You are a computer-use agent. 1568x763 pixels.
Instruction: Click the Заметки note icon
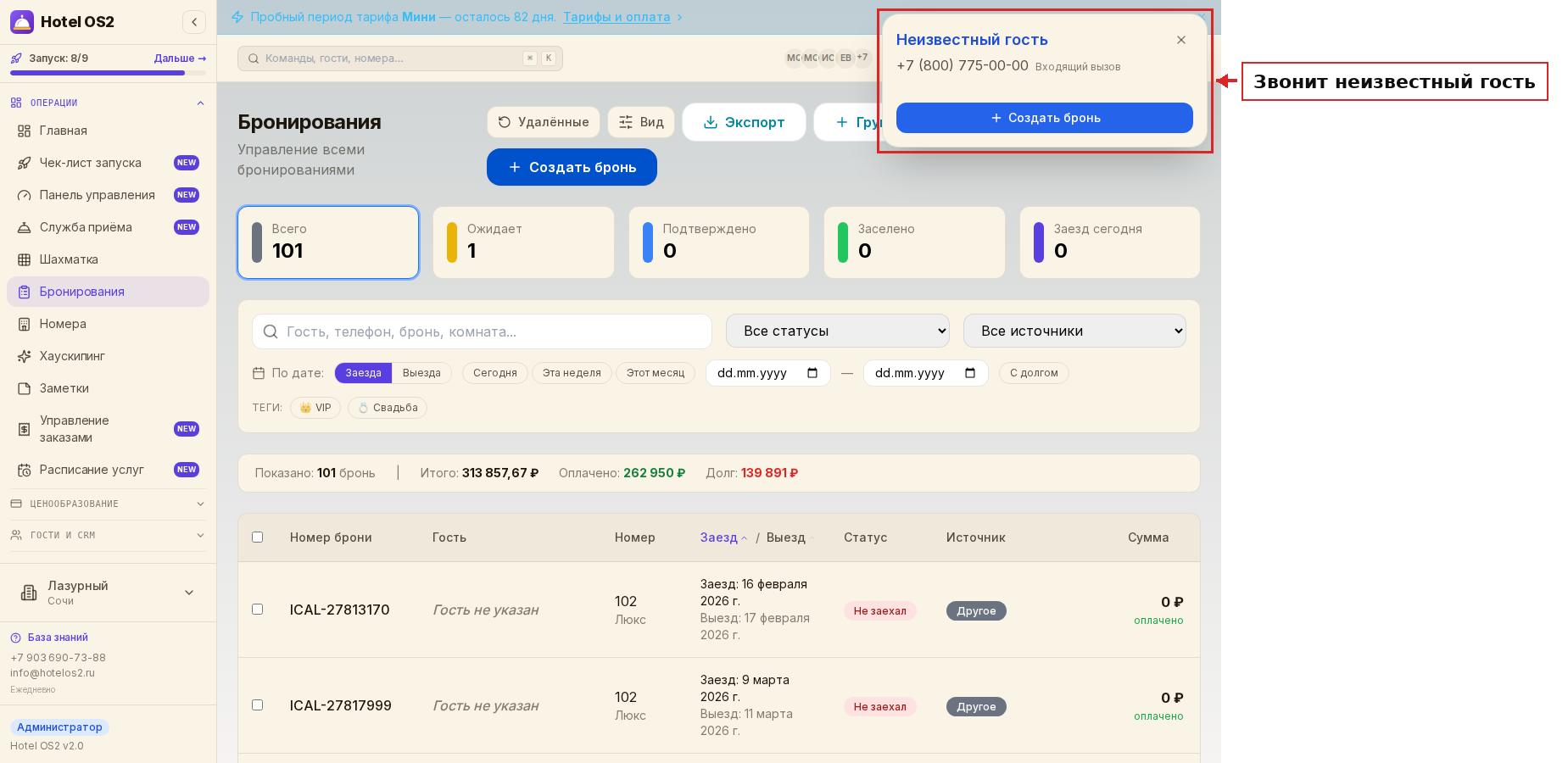pos(25,388)
